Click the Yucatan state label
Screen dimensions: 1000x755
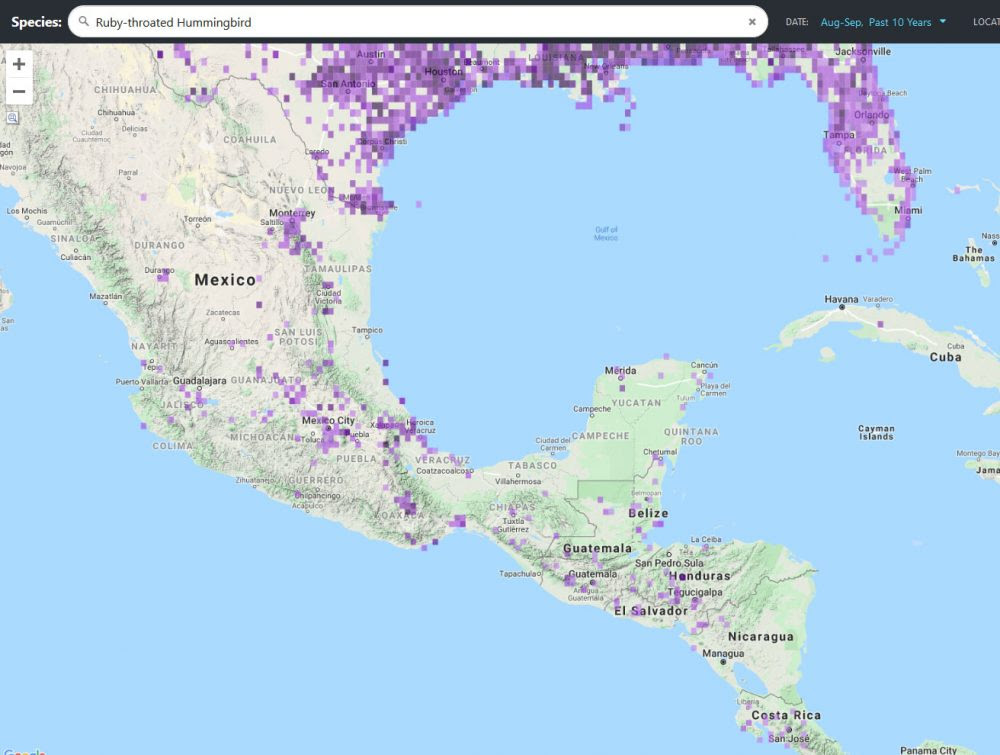[636, 403]
